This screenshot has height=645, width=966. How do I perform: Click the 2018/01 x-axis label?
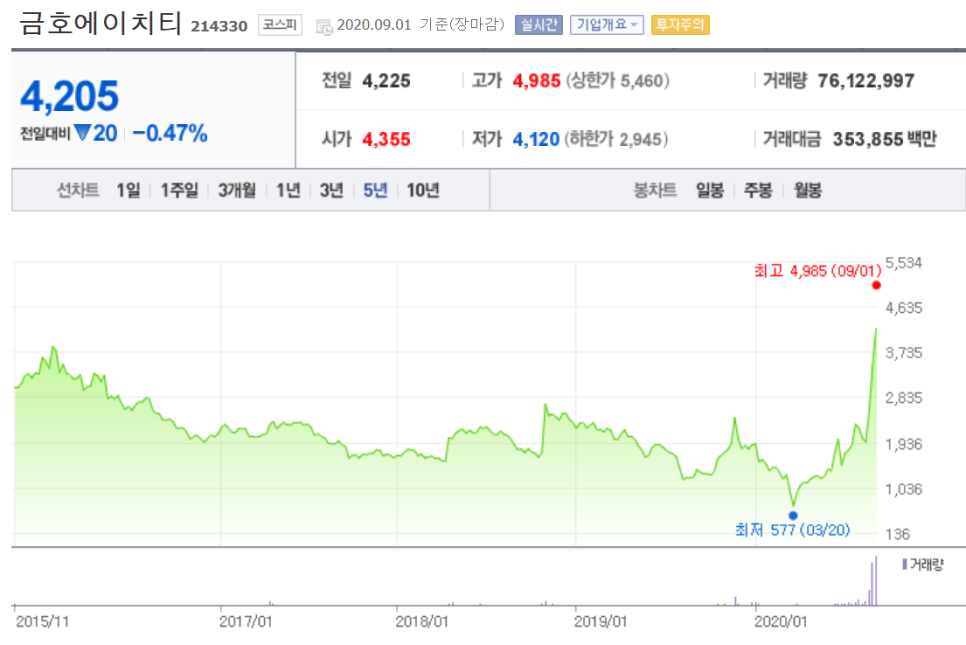tap(422, 622)
